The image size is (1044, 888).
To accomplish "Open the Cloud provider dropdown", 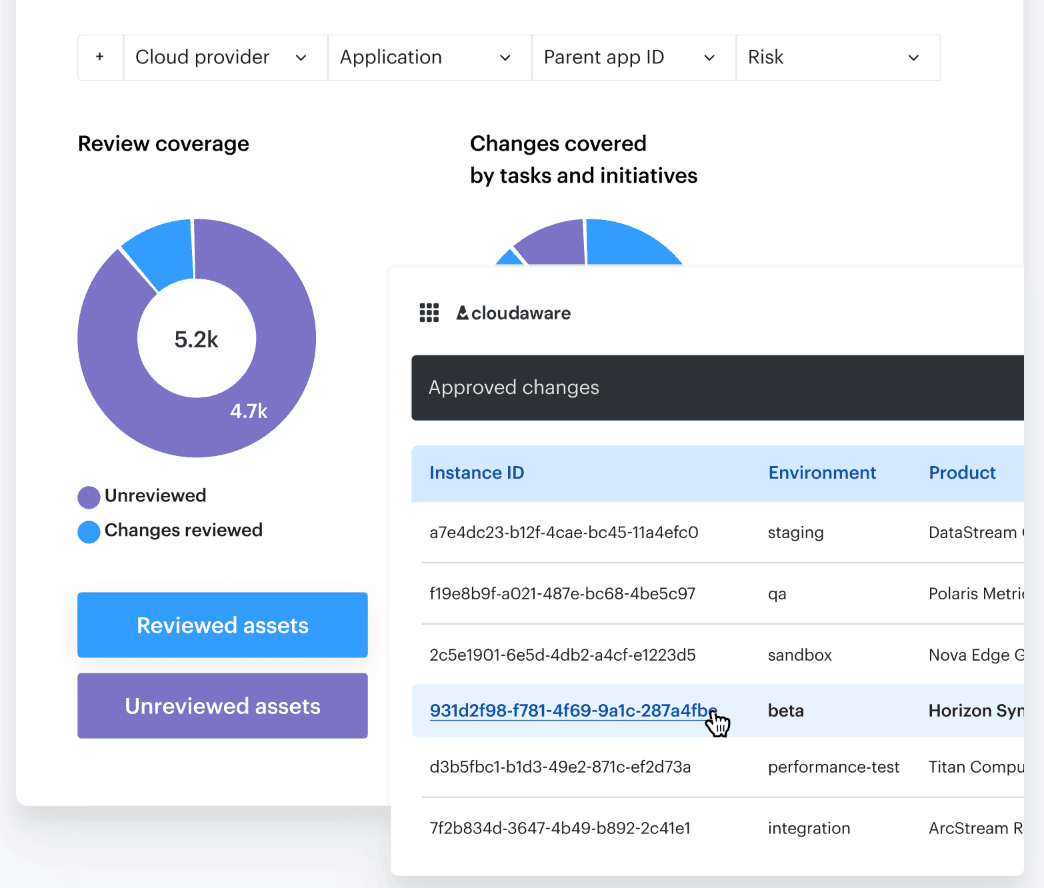I will point(224,57).
